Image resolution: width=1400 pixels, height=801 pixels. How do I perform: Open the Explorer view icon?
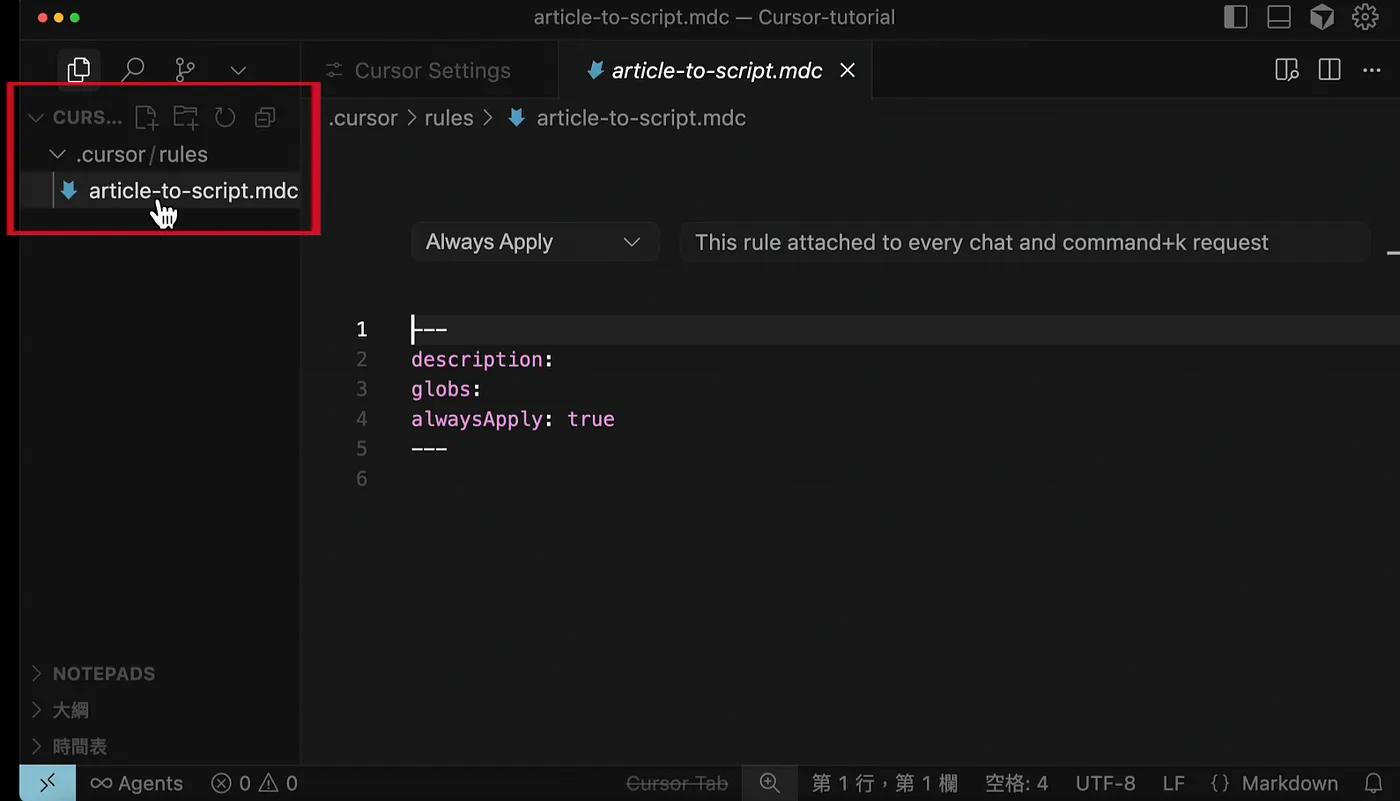(x=79, y=70)
